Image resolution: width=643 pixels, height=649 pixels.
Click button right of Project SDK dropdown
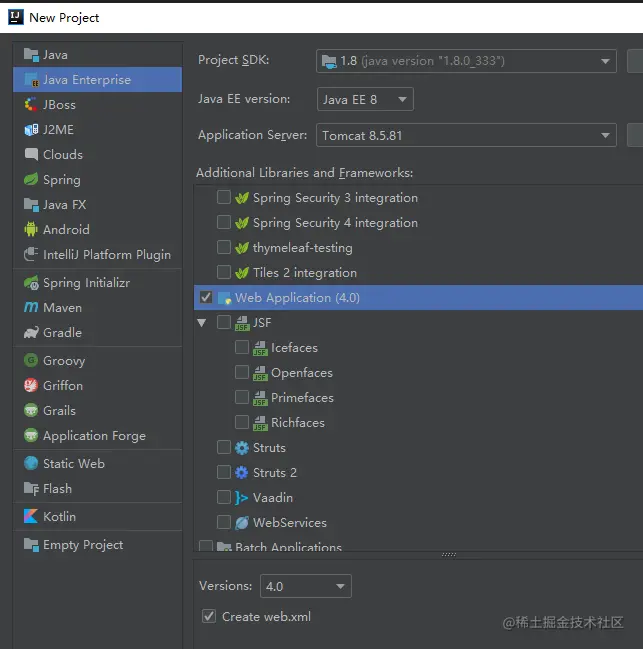635,61
